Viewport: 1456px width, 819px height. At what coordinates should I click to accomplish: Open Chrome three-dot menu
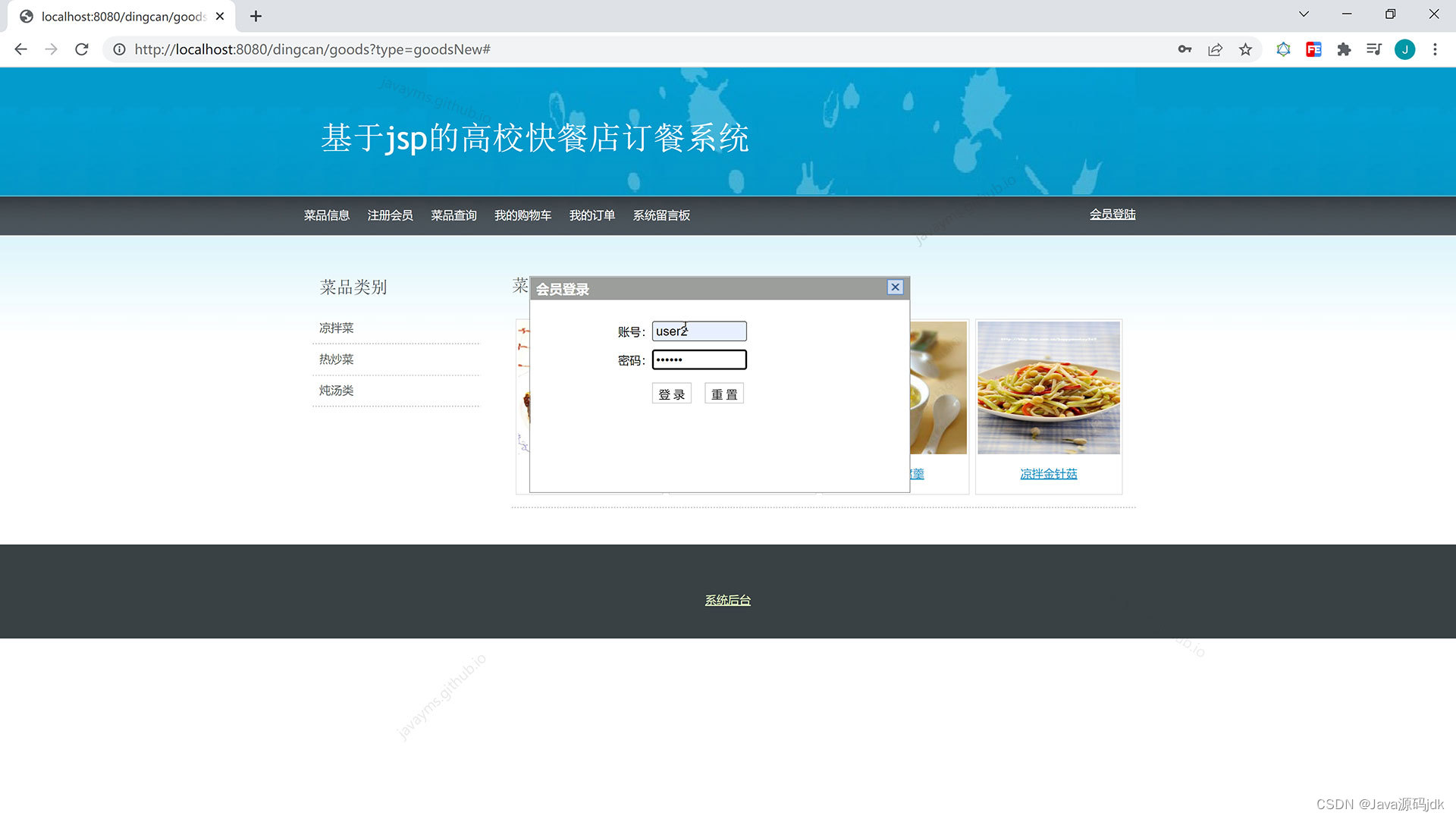(x=1435, y=49)
